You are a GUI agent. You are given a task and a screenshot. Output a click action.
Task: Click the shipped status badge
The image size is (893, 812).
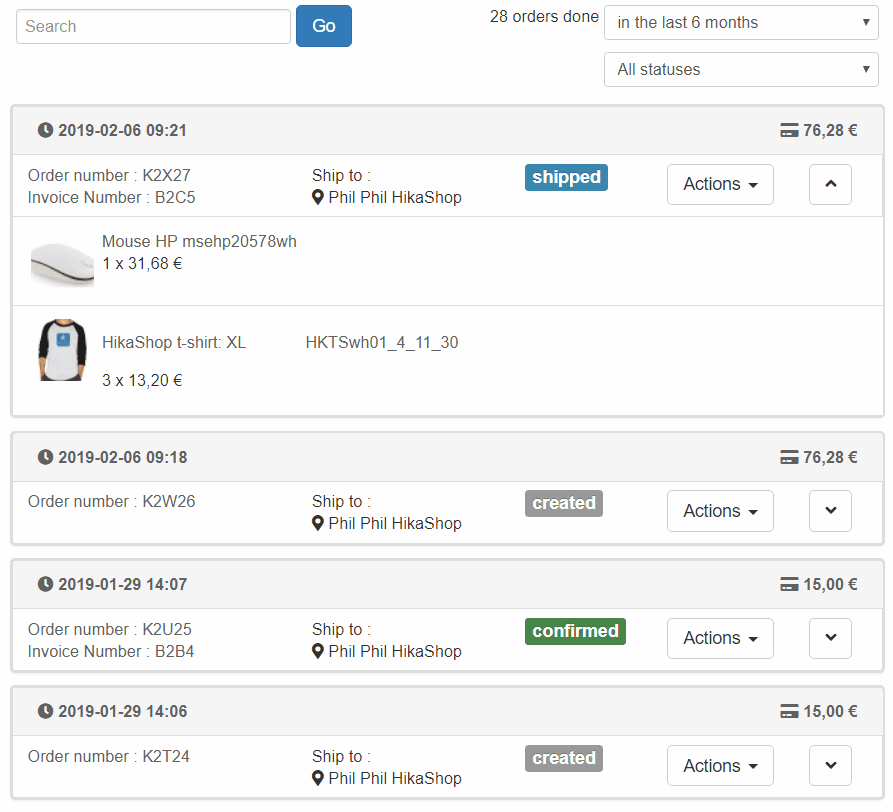pos(566,177)
